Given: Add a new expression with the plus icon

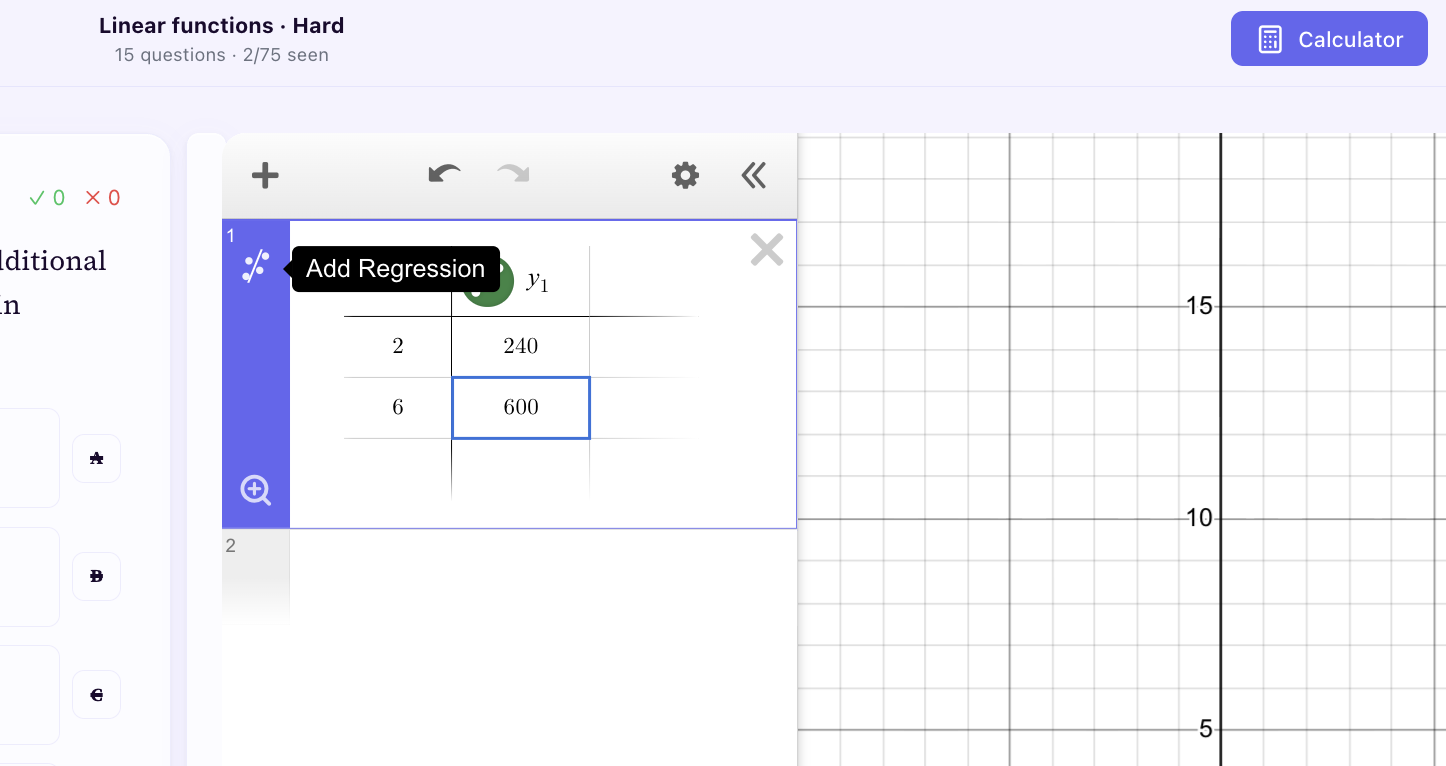Looking at the screenshot, I should [264, 175].
